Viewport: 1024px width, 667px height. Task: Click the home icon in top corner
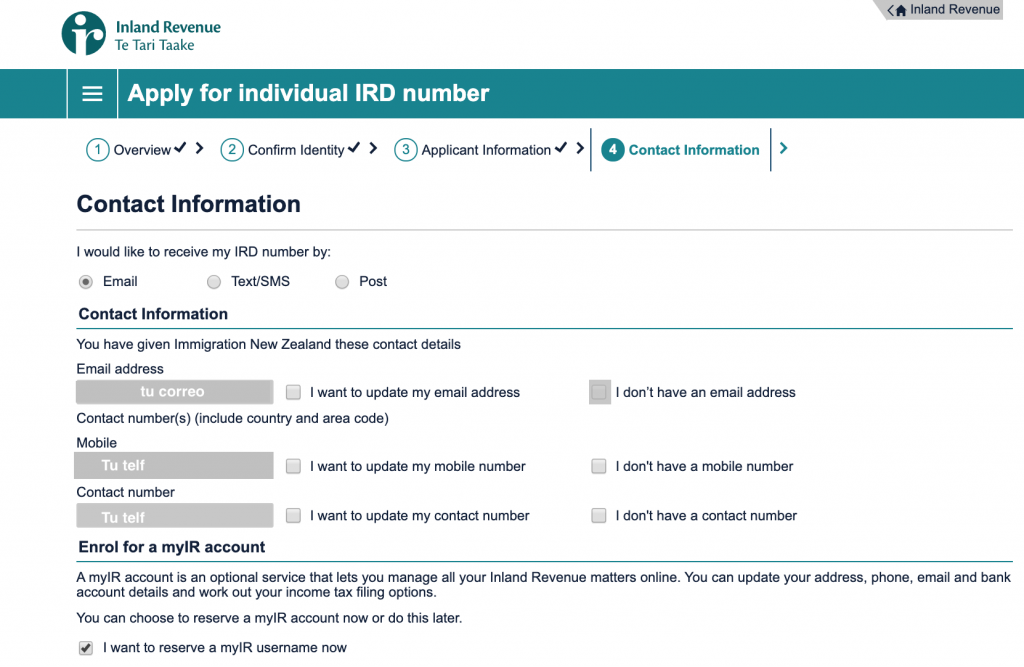coord(900,10)
